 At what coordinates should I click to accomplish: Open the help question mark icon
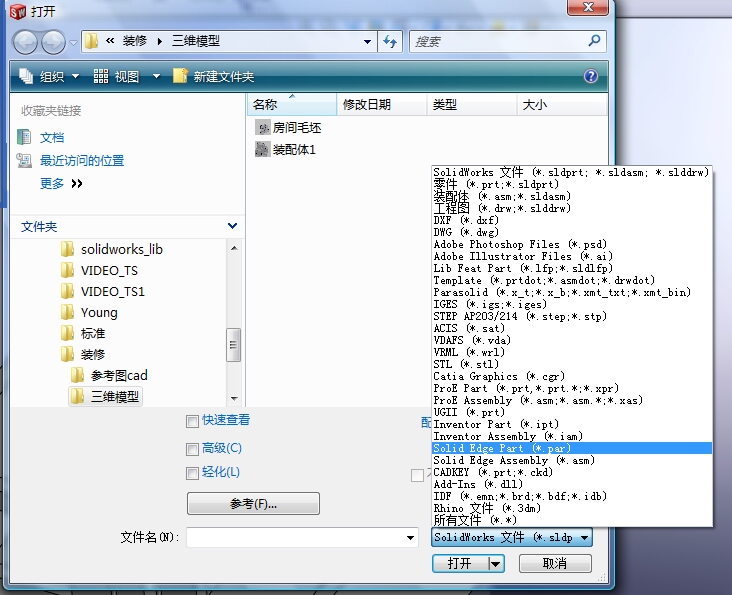[591, 76]
